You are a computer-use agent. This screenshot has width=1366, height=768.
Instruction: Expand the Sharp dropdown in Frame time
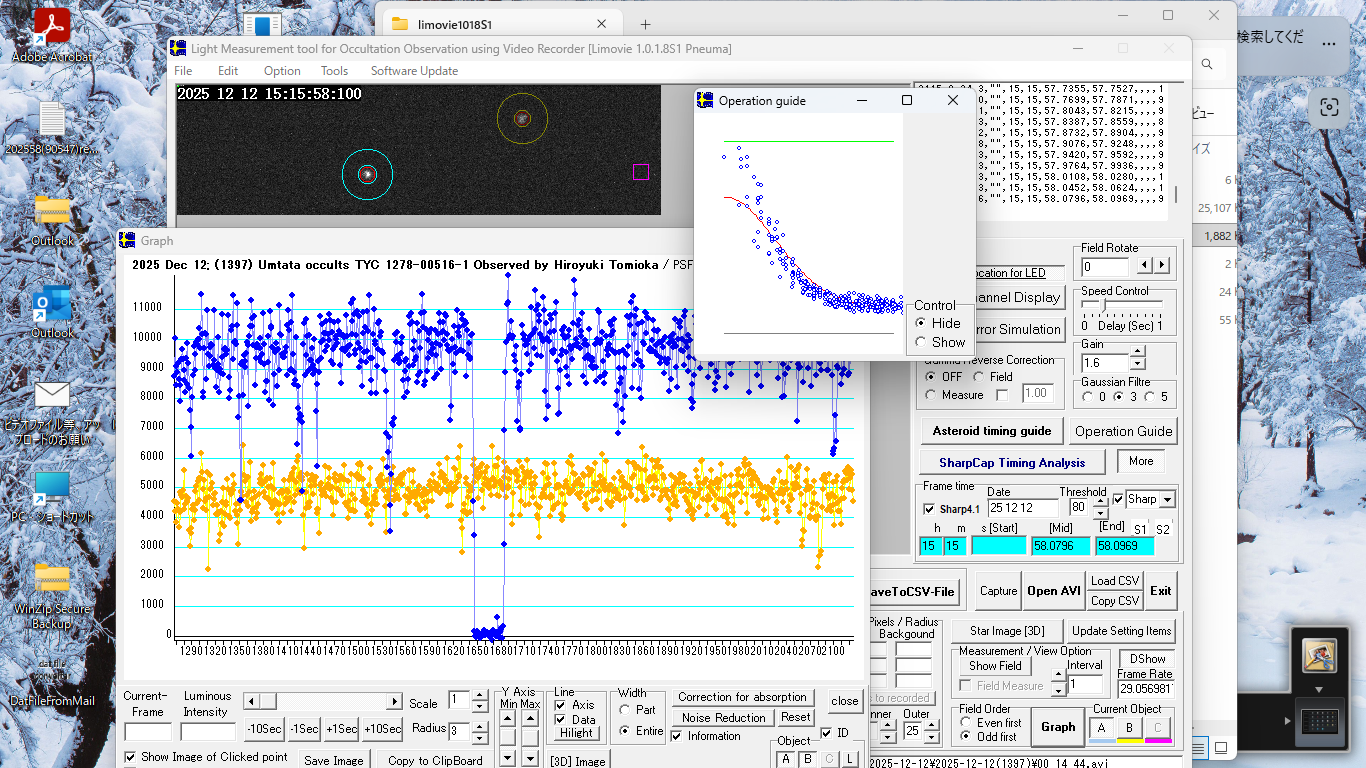tap(1166, 499)
